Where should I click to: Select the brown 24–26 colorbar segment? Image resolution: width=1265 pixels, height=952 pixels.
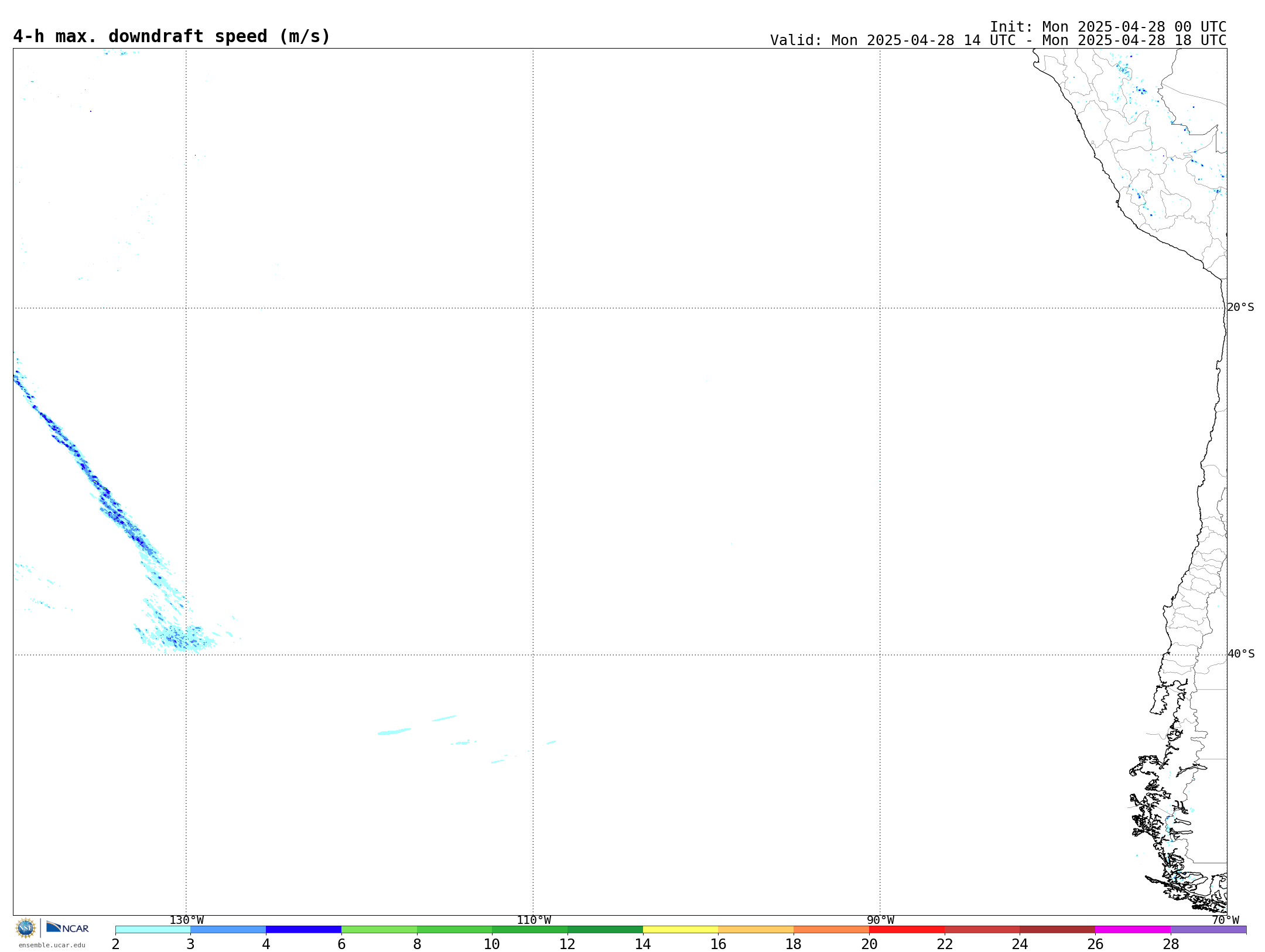(1057, 930)
